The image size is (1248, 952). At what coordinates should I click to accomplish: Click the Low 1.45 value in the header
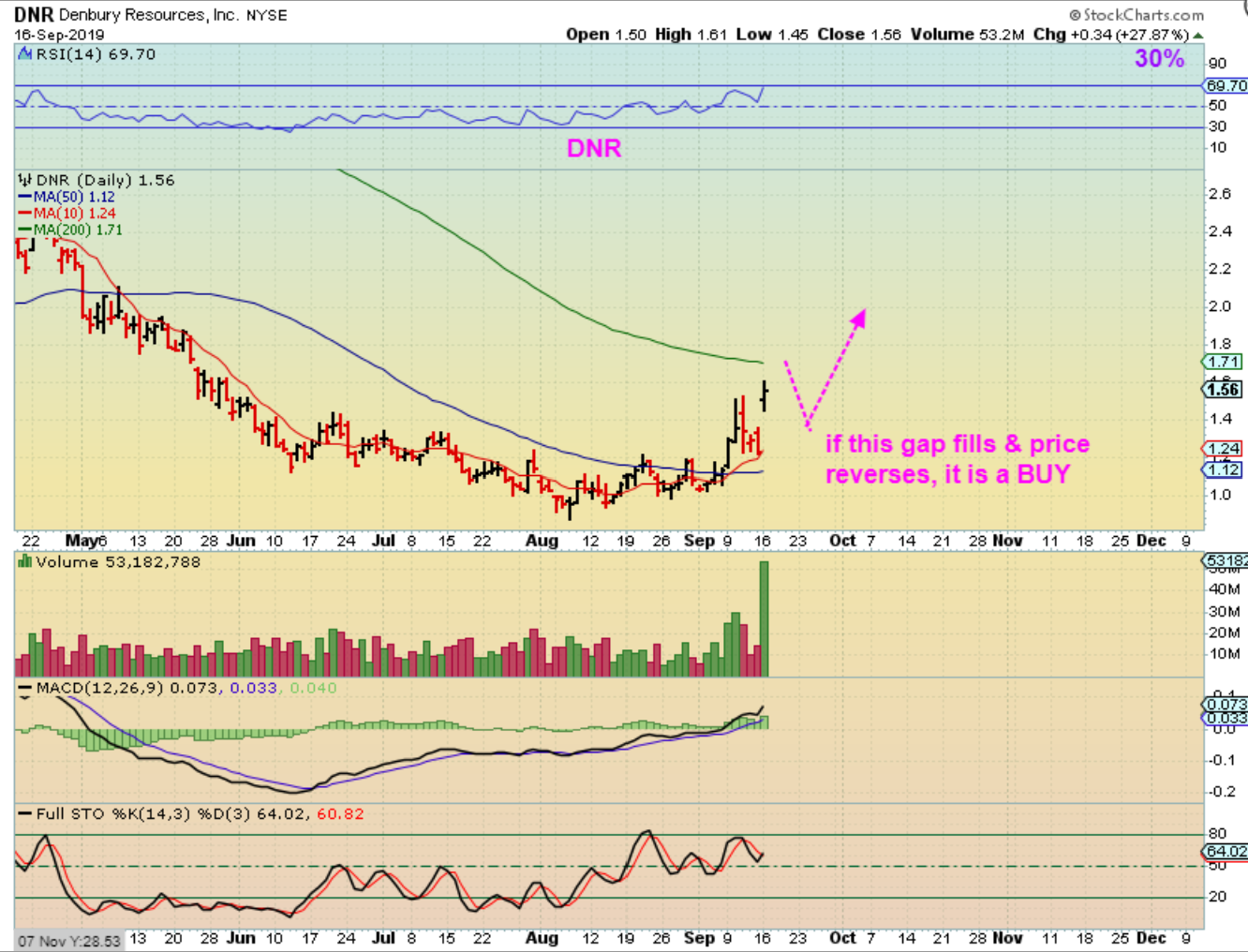[772, 35]
